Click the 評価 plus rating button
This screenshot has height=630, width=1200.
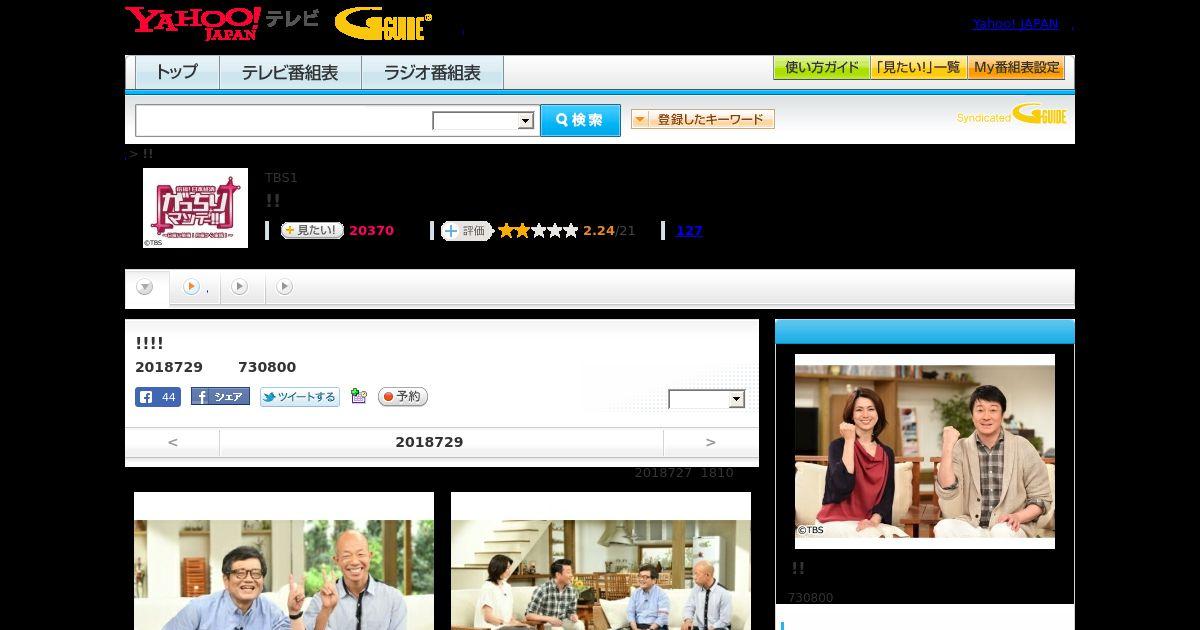coord(466,231)
